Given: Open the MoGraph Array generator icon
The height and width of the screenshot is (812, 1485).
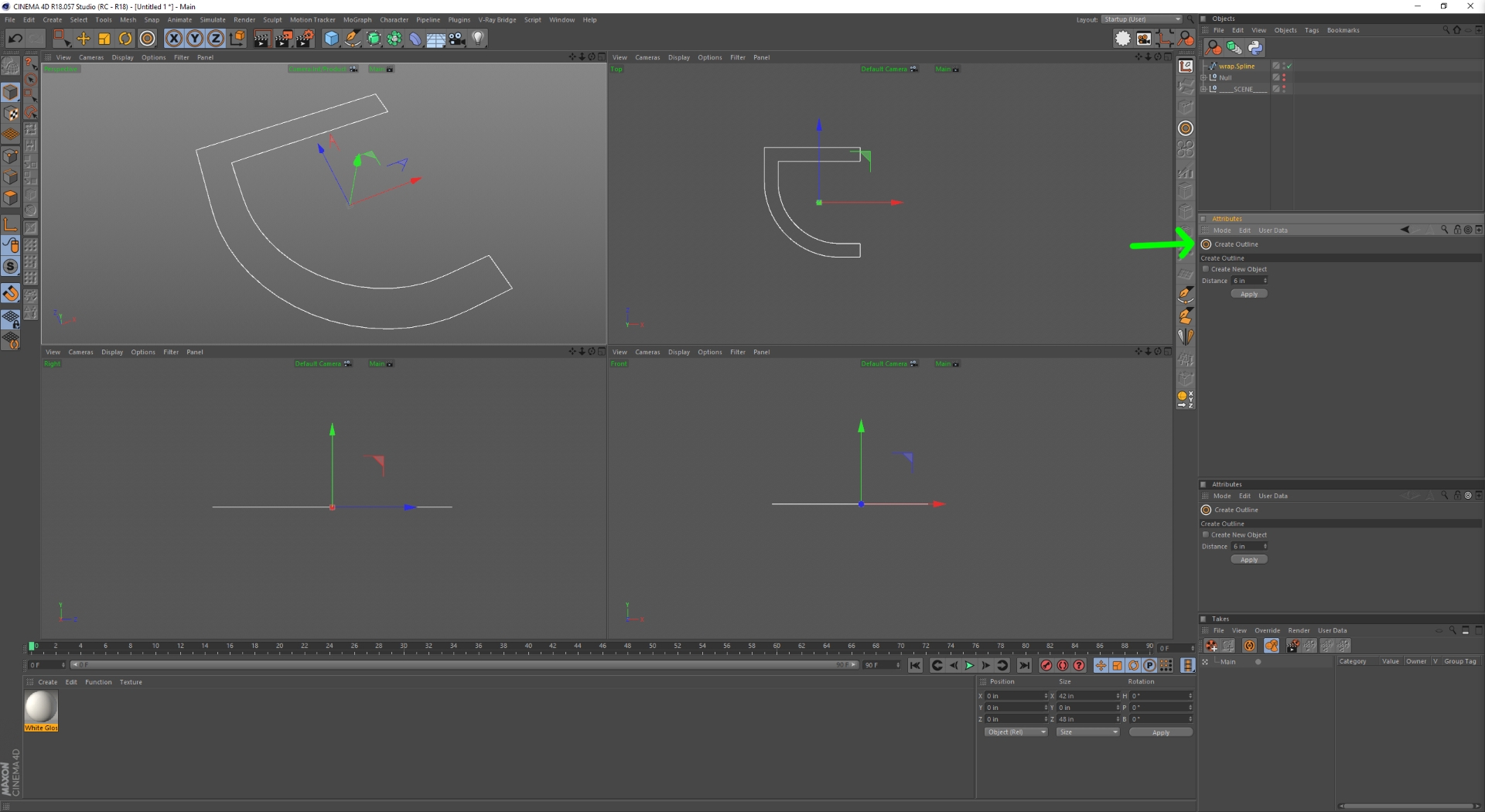Looking at the screenshot, I should [x=394, y=38].
